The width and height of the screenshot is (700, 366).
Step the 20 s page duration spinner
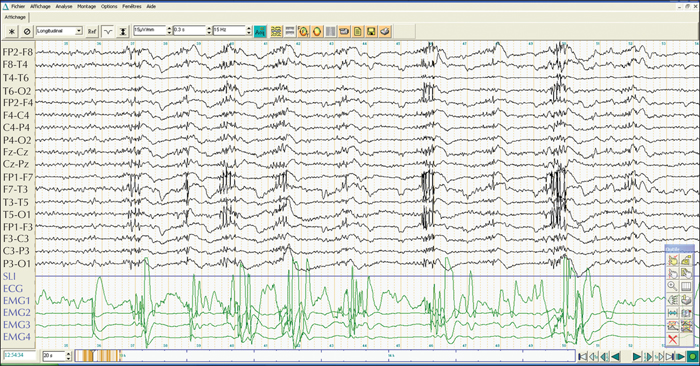pos(68,356)
